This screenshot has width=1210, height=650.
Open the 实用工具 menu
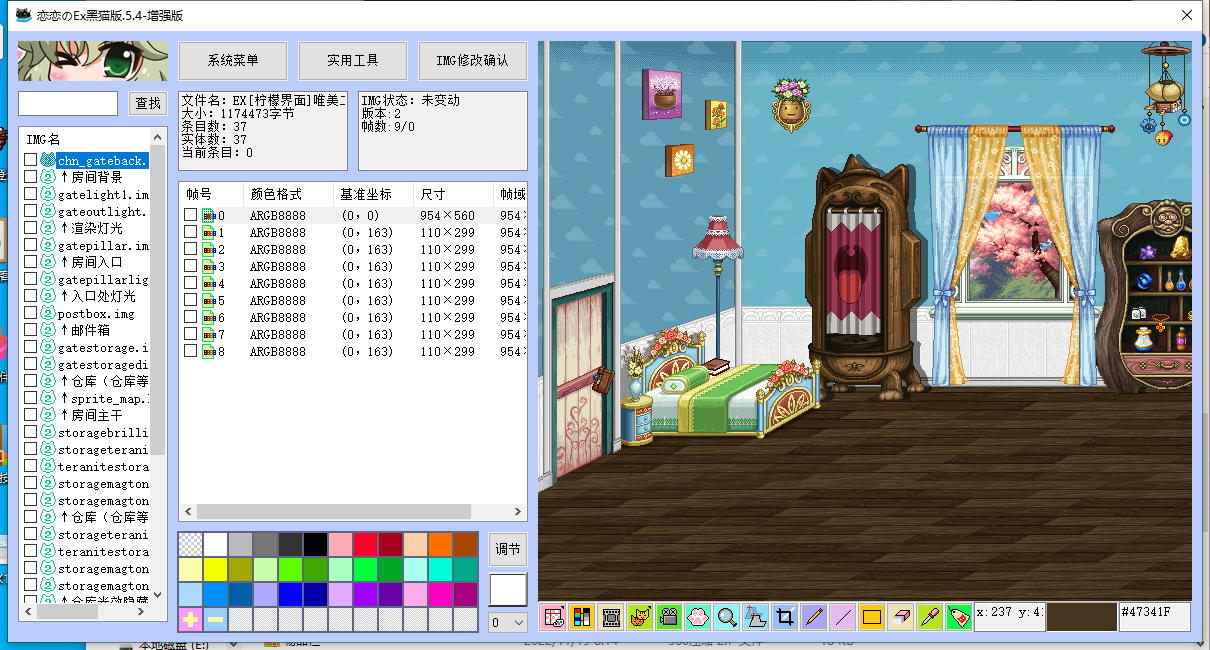(352, 60)
